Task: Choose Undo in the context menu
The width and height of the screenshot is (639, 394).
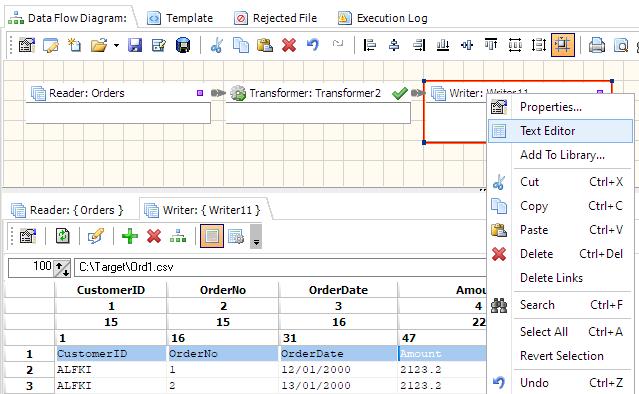Action: [x=560, y=383]
